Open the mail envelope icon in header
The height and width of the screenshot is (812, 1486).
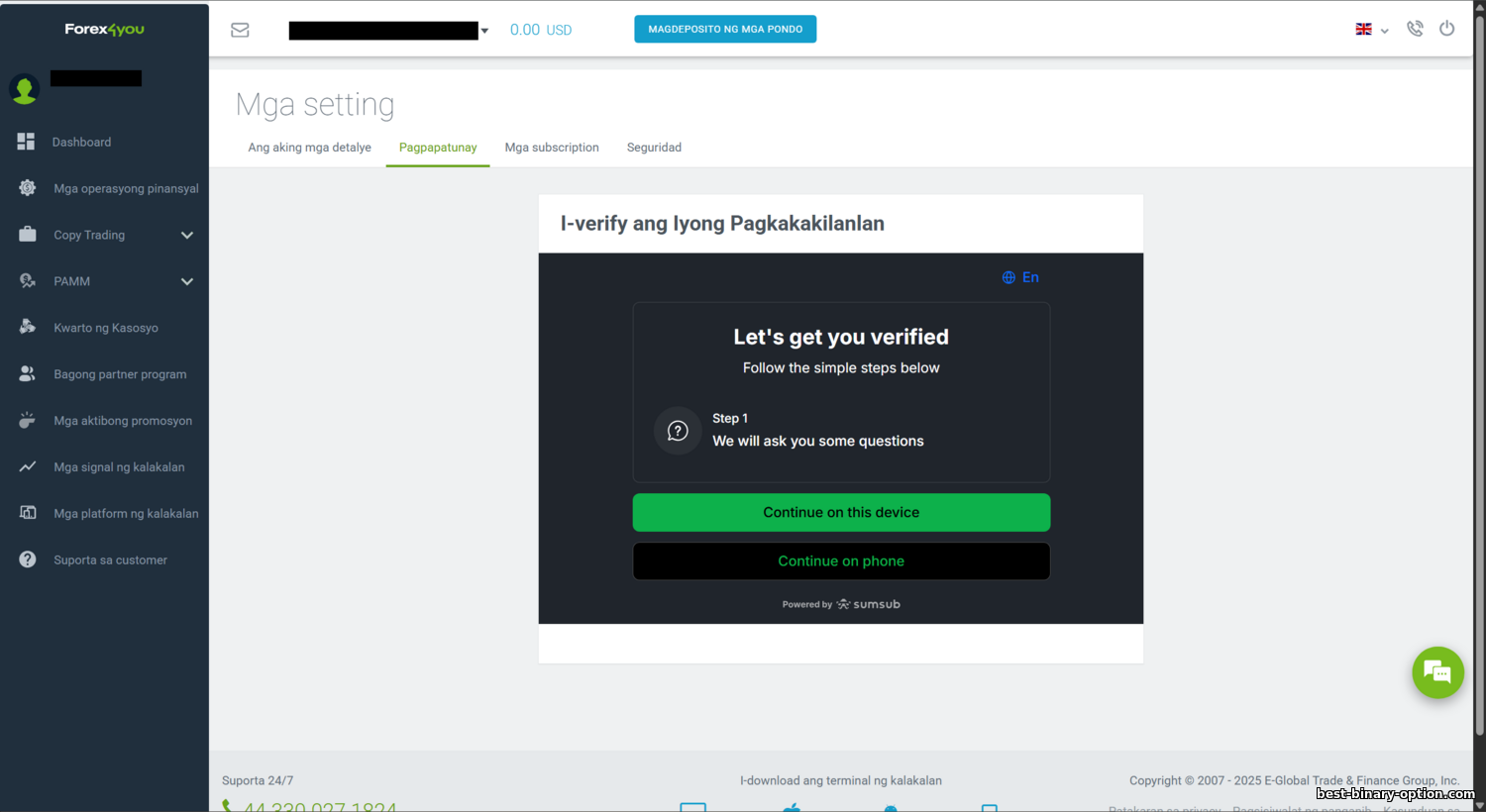pos(240,30)
